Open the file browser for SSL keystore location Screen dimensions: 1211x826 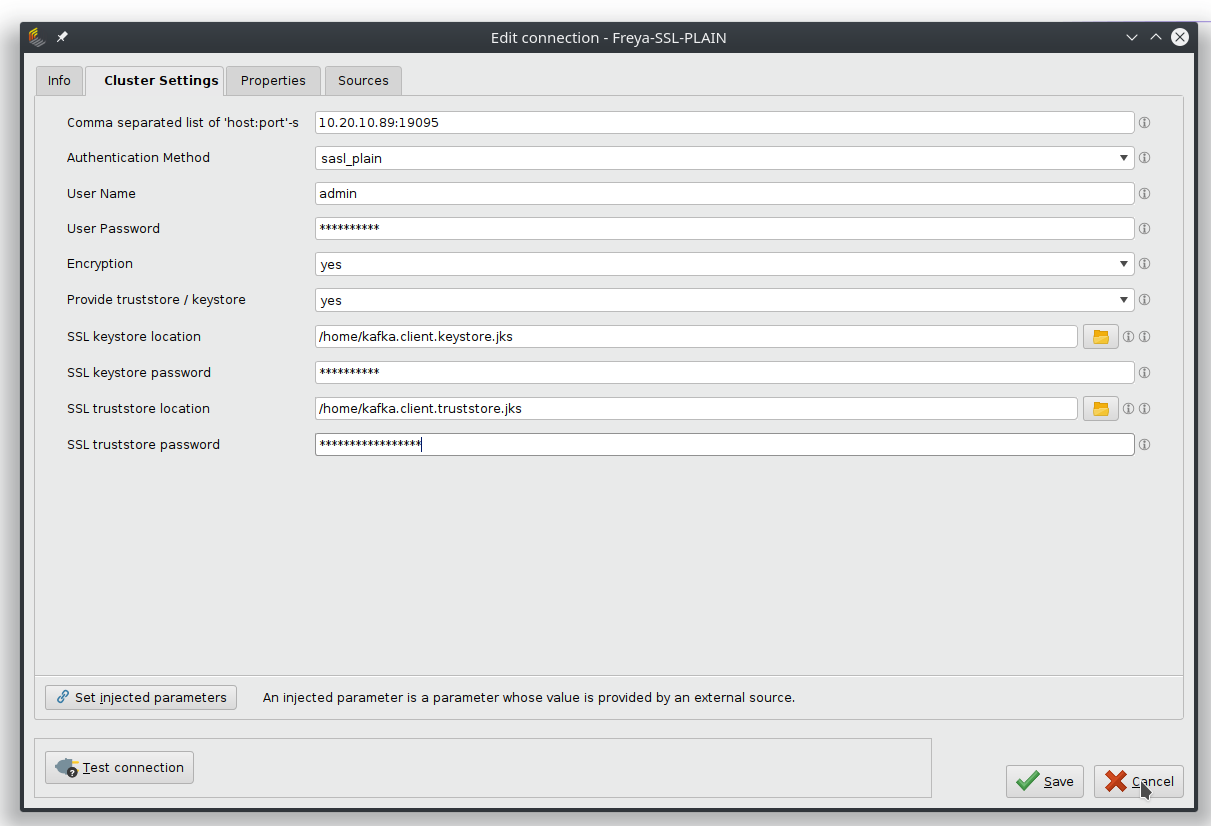pos(1099,336)
